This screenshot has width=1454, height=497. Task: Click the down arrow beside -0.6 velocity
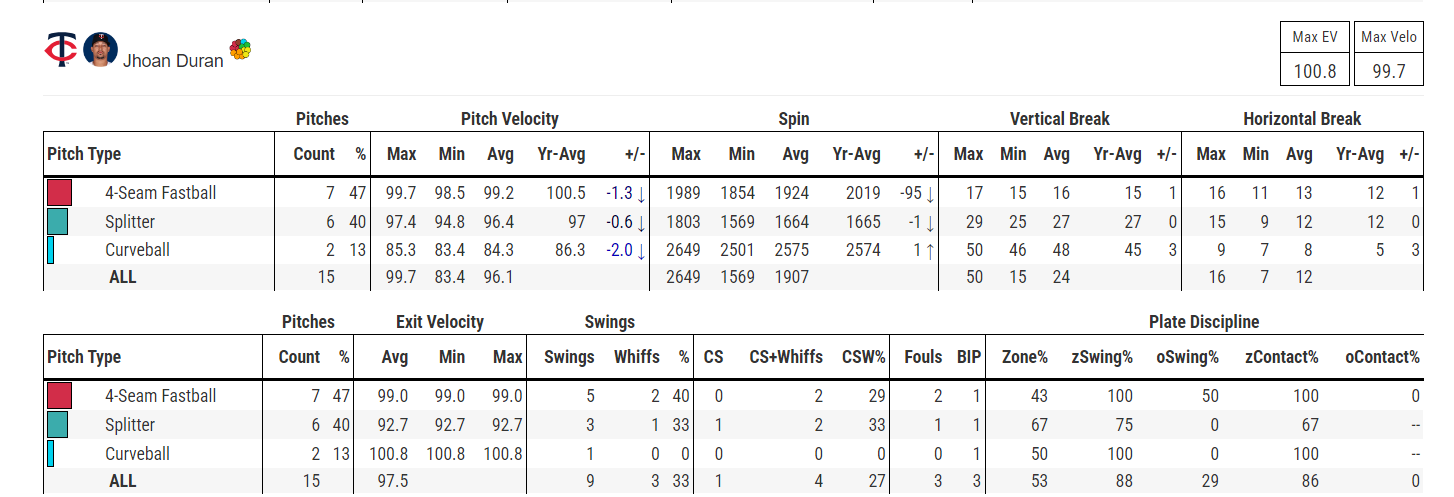(640, 222)
